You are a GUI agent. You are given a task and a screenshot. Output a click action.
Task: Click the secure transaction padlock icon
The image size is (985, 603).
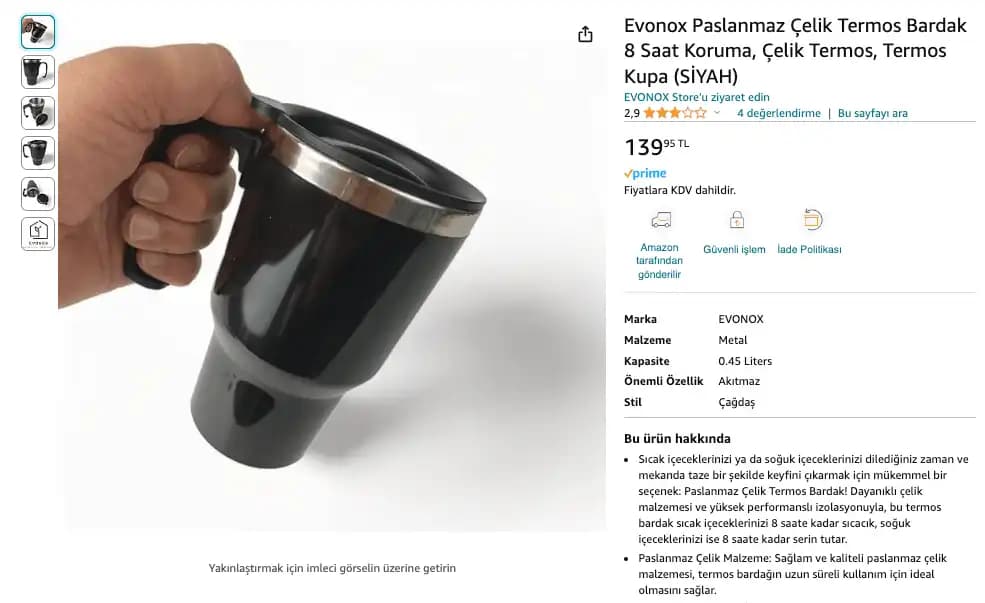coord(736,220)
